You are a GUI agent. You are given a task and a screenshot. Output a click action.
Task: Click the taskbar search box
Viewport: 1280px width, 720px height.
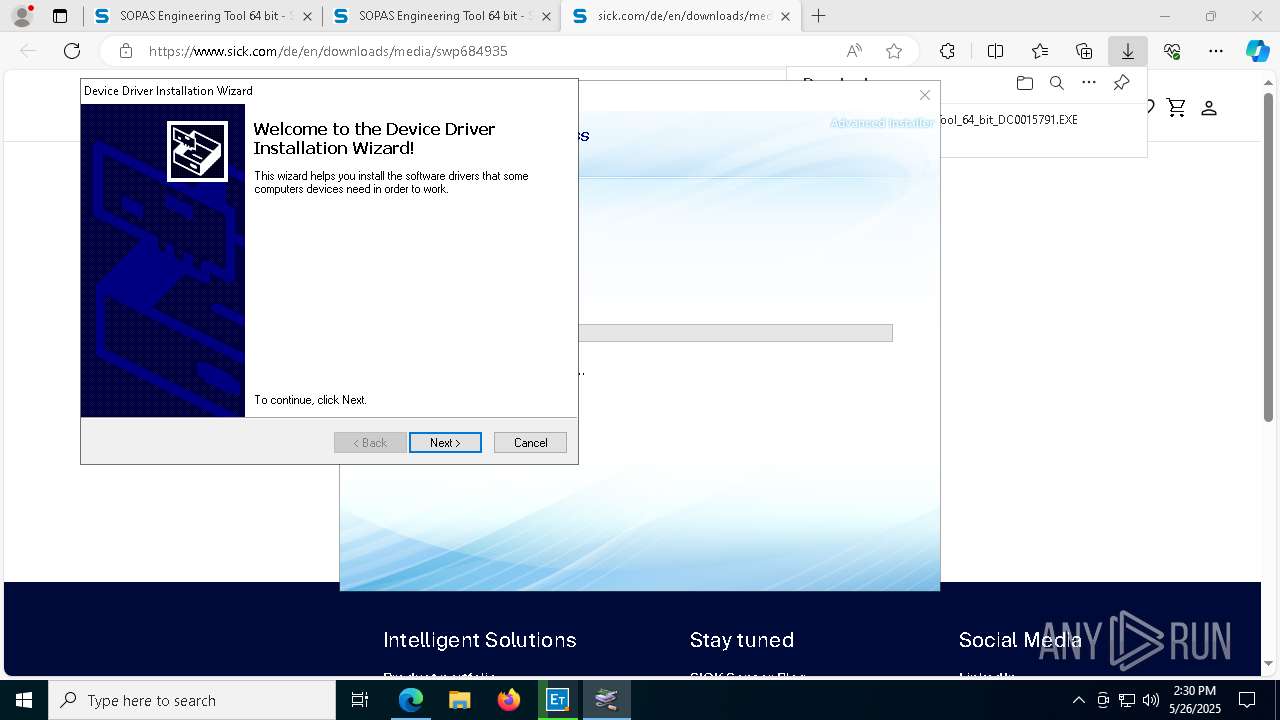(x=192, y=700)
